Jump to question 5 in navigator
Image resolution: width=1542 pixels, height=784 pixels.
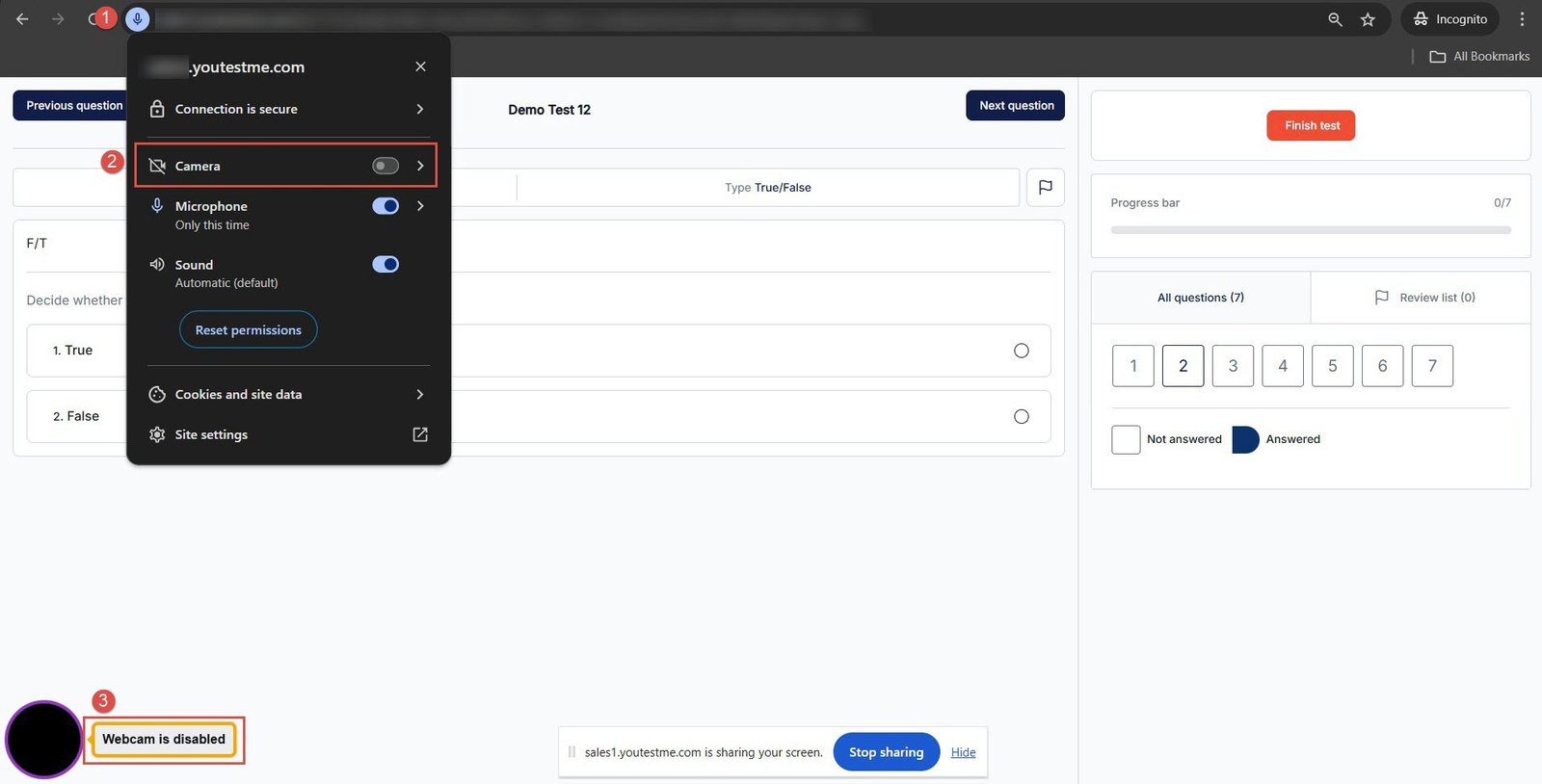coord(1332,366)
